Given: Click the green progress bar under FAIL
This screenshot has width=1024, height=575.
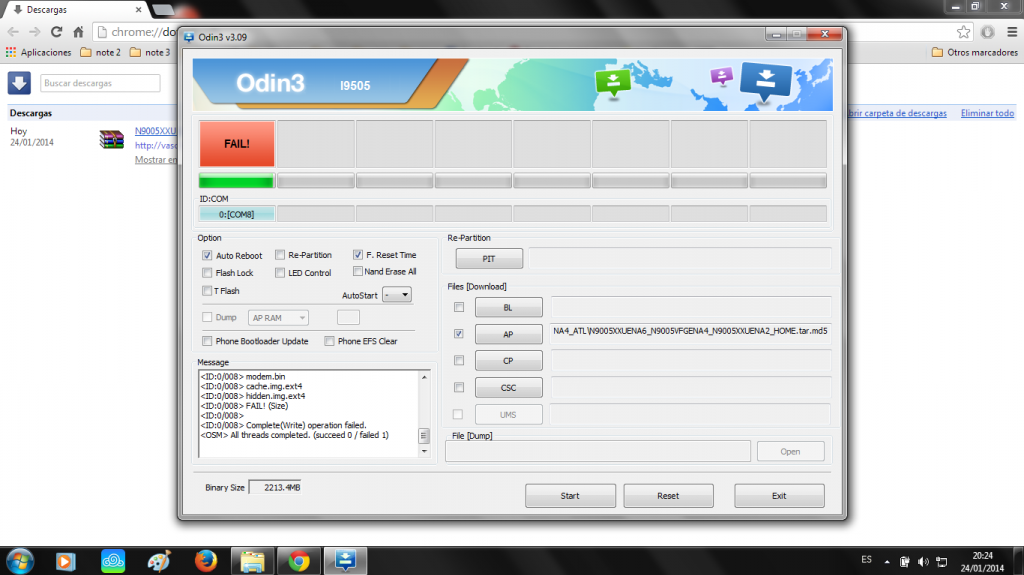Looking at the screenshot, I should pyautogui.click(x=236, y=181).
